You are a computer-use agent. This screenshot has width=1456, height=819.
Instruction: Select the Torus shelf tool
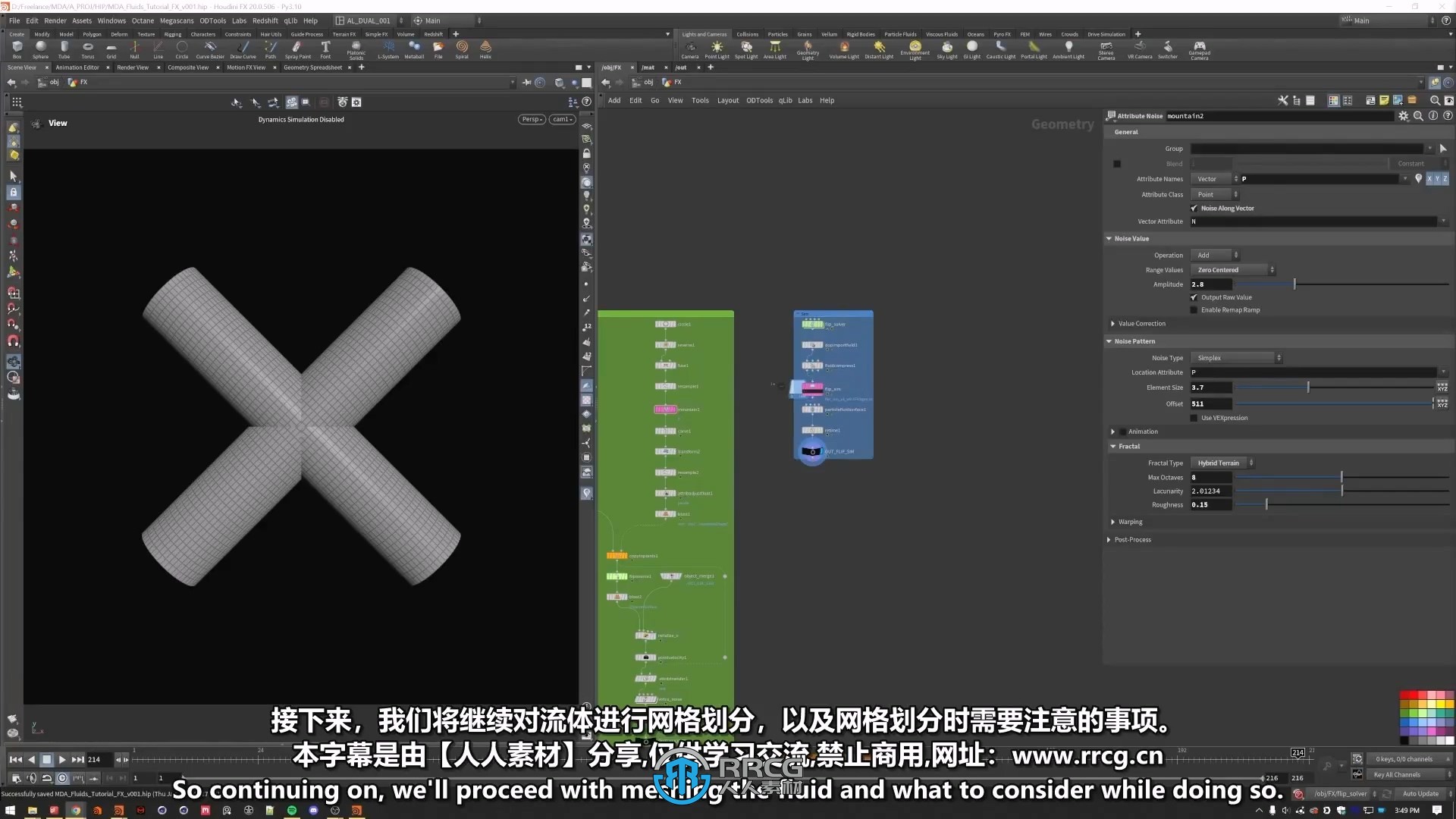click(88, 49)
